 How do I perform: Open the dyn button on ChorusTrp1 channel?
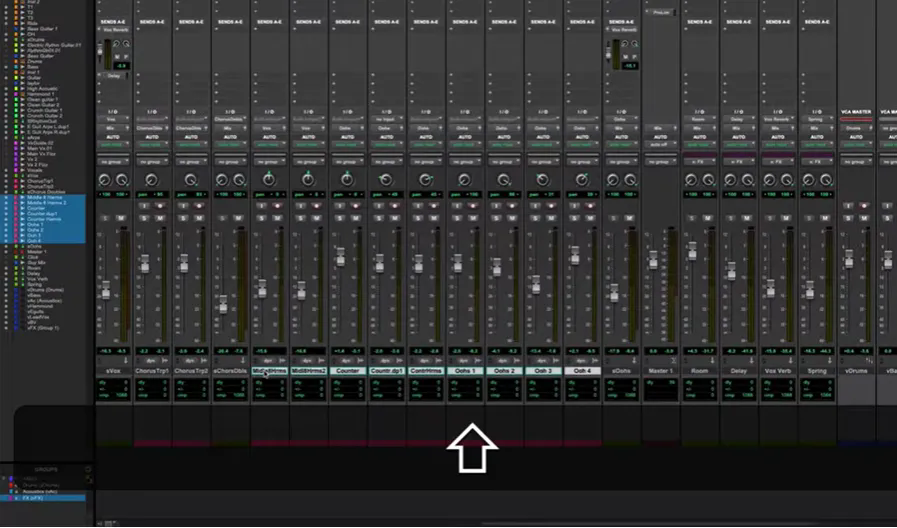coord(151,360)
